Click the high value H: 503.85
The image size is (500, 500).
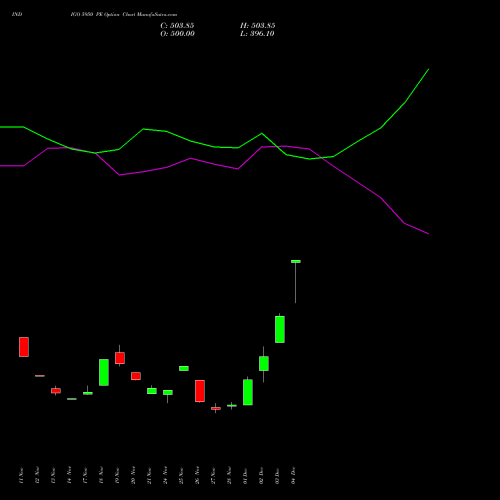[x=258, y=26]
